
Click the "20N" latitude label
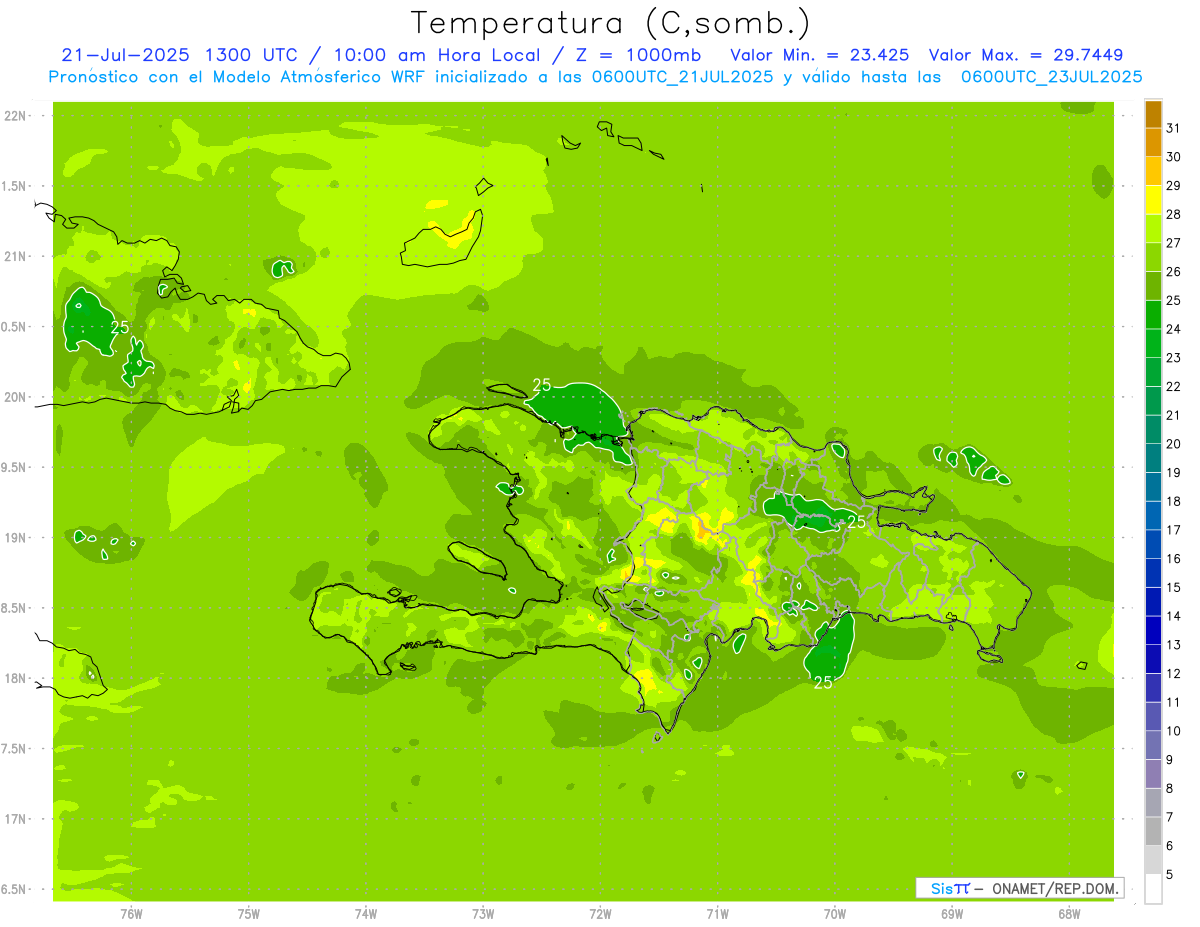click(15, 397)
